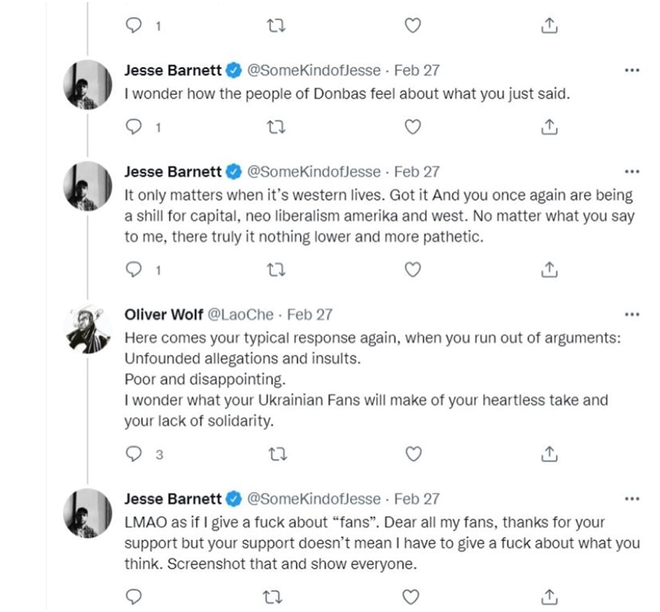This screenshot has height=612, width=660.
Task: Open the Feb 27 timestamp on the LMAO tweet
Action: tap(416, 498)
